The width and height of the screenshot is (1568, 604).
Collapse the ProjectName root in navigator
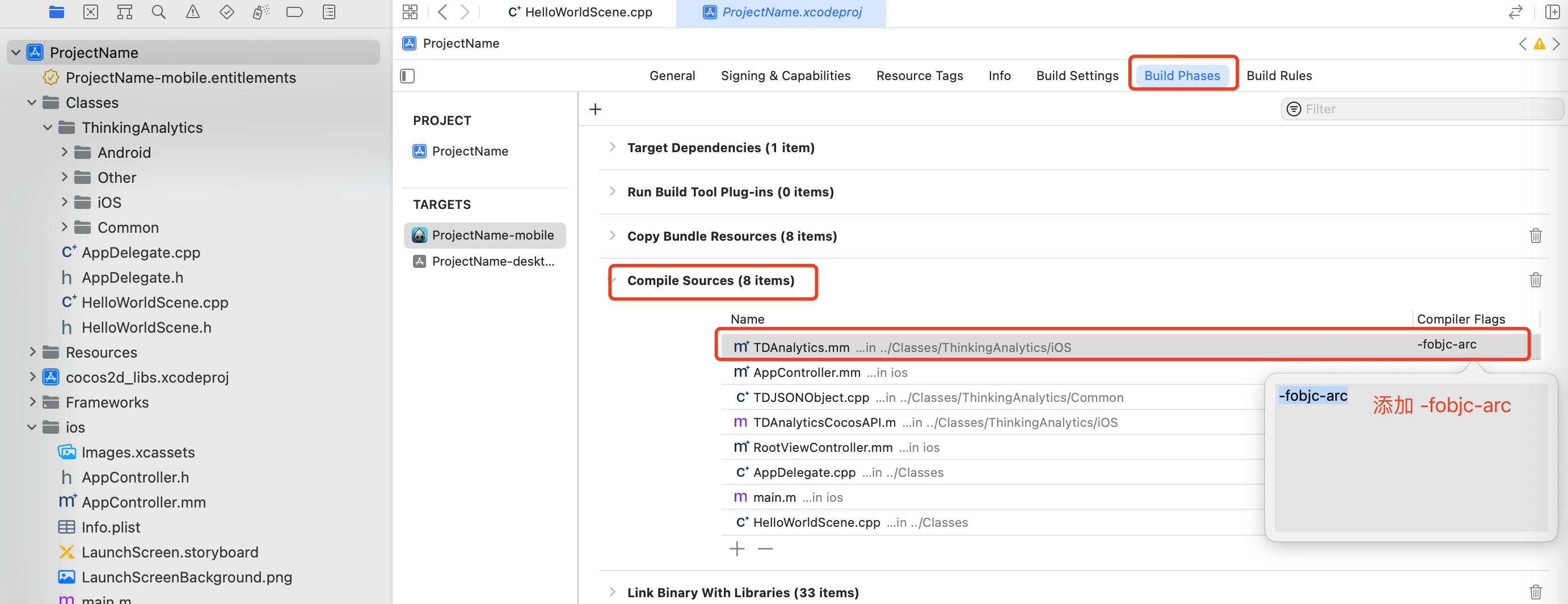coord(16,53)
